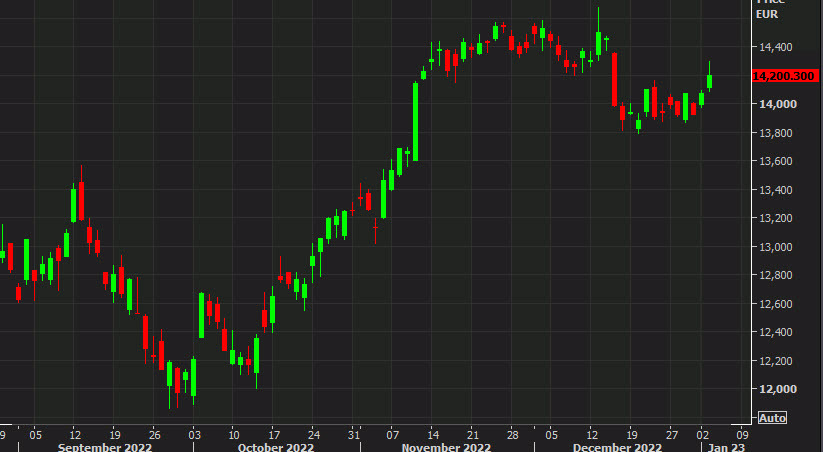Click the 26 date tick in September

[154, 435]
